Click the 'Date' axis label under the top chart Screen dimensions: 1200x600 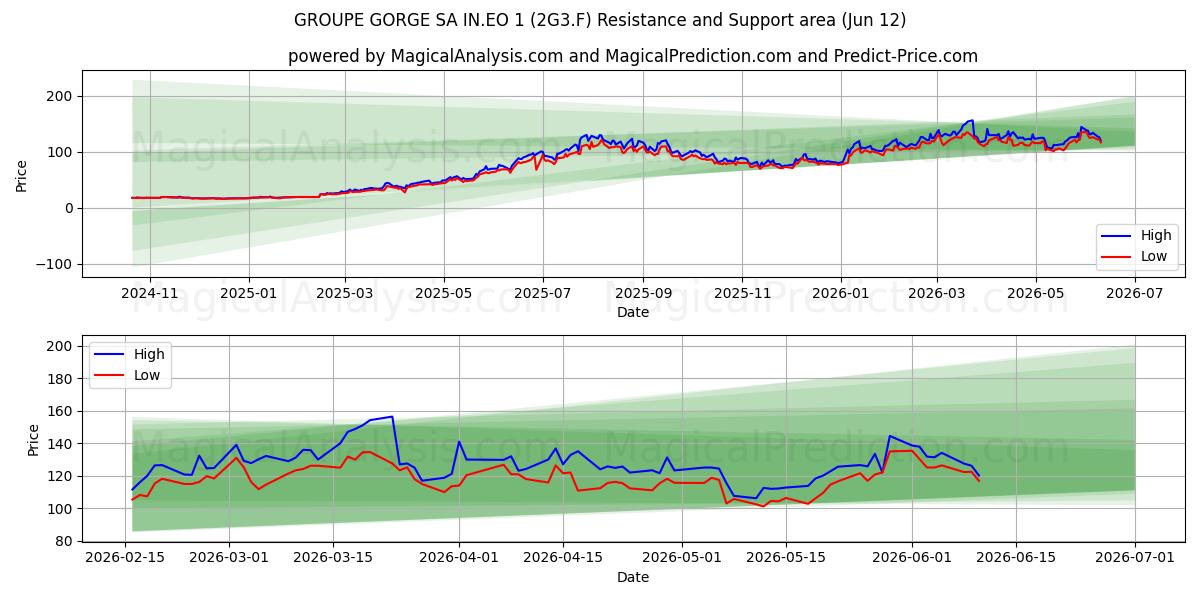tap(633, 312)
